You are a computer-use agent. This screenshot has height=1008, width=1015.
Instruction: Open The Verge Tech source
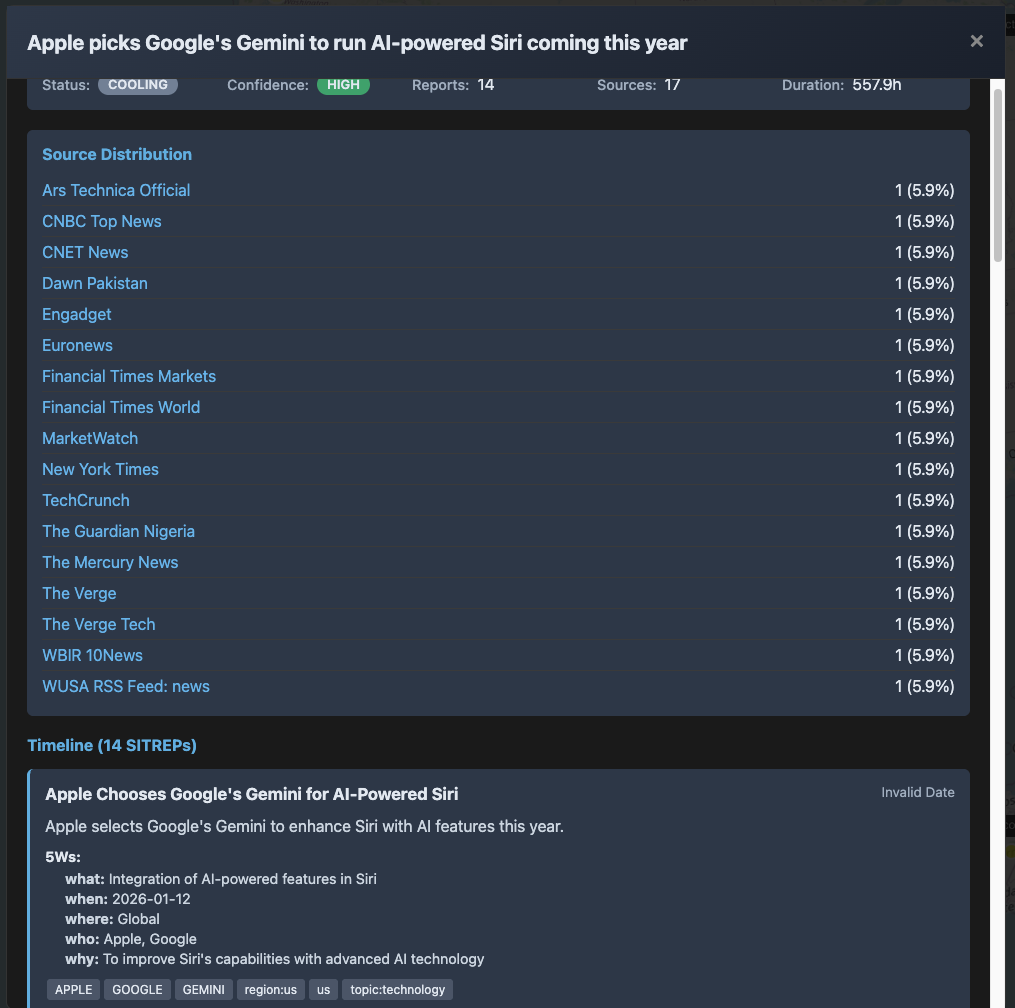99,624
